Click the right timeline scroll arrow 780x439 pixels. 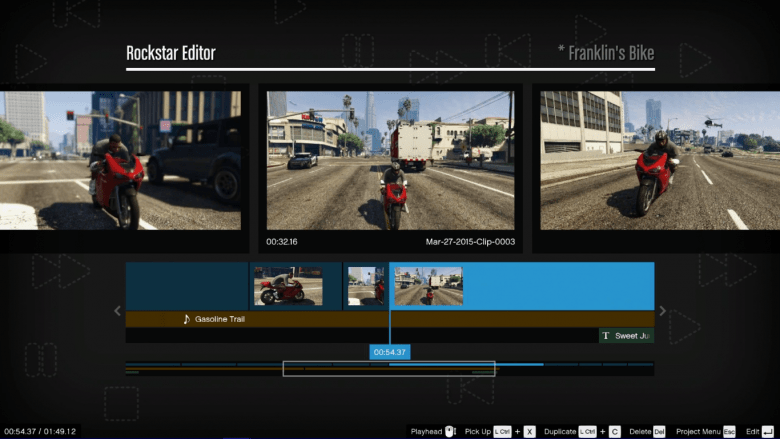coord(662,311)
